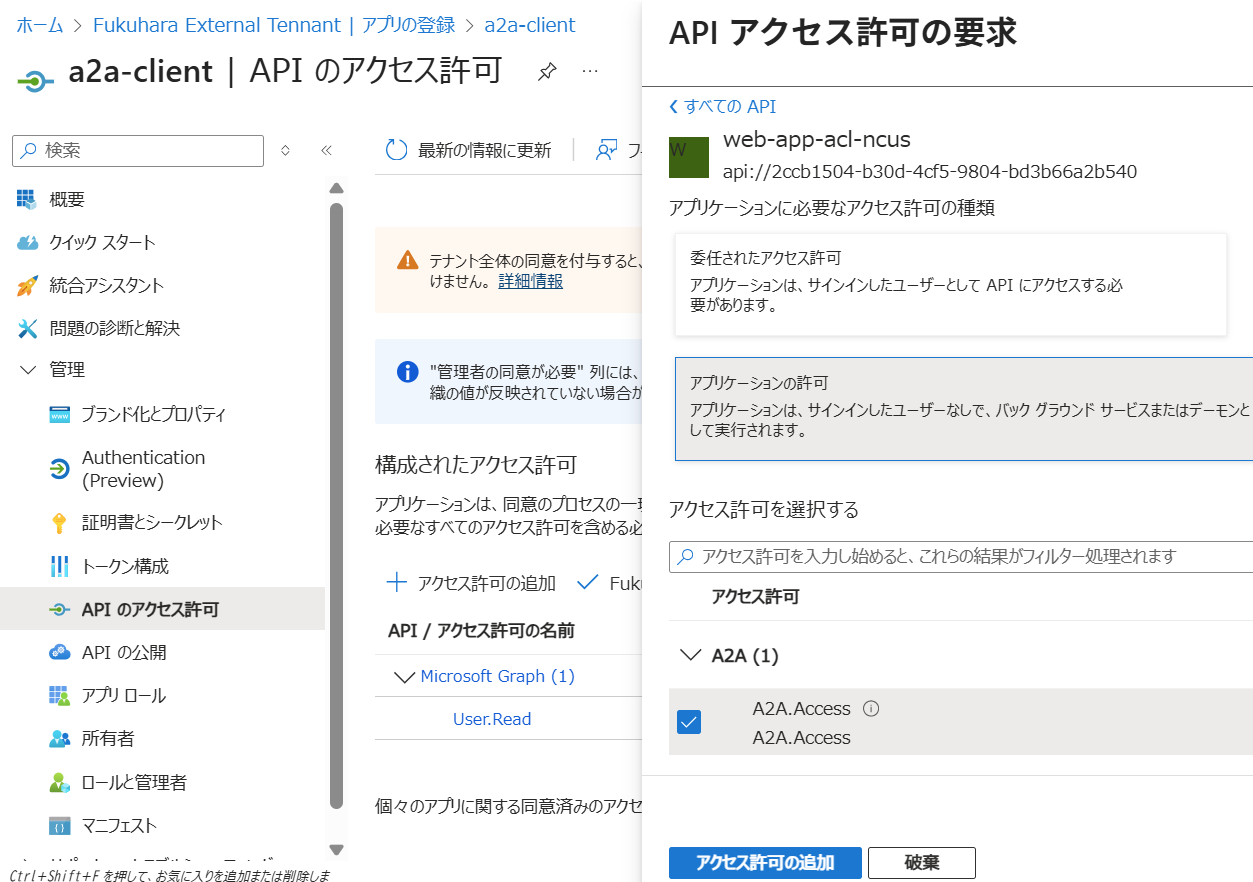The width and height of the screenshot is (1253, 882).
Task: Pin the a2a-client page with pushpin icon
Action: (x=547, y=72)
